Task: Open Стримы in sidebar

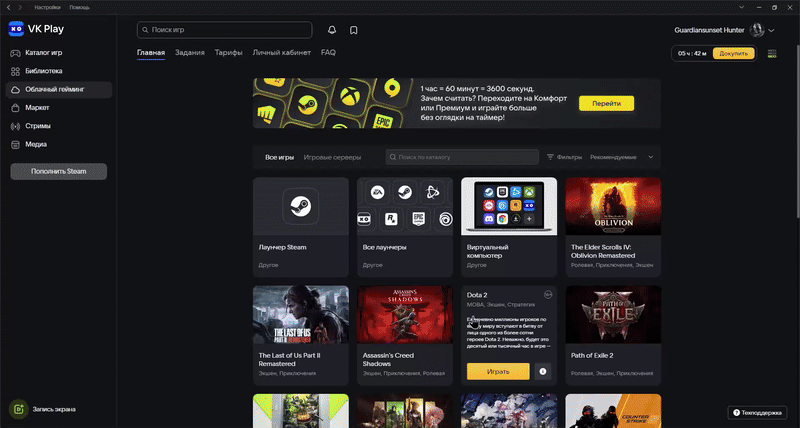Action: pos(59,126)
